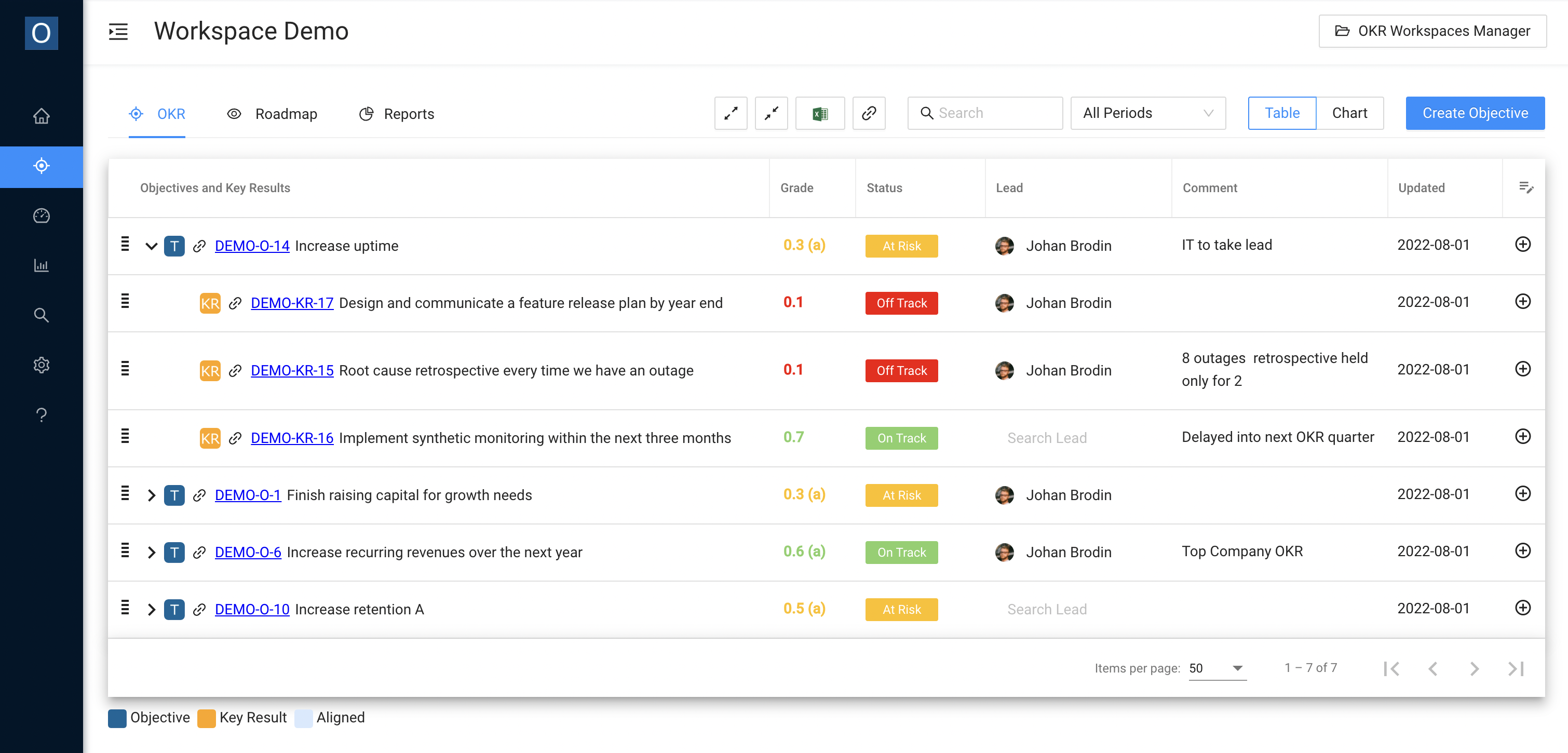The height and width of the screenshot is (753, 1568).
Task: Click plus icon on DEMO-O-6 row
Action: [x=1523, y=551]
